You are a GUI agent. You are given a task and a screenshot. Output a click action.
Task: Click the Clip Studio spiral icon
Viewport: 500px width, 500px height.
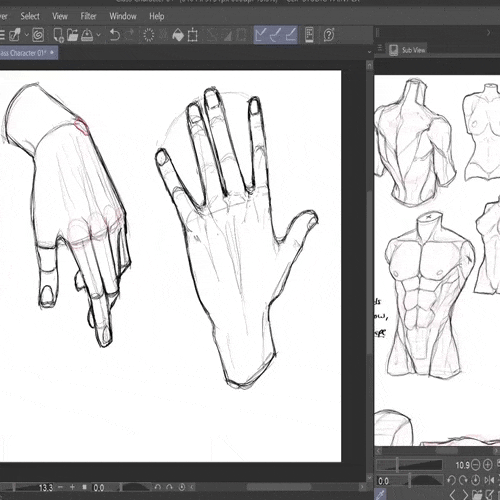(x=38, y=35)
